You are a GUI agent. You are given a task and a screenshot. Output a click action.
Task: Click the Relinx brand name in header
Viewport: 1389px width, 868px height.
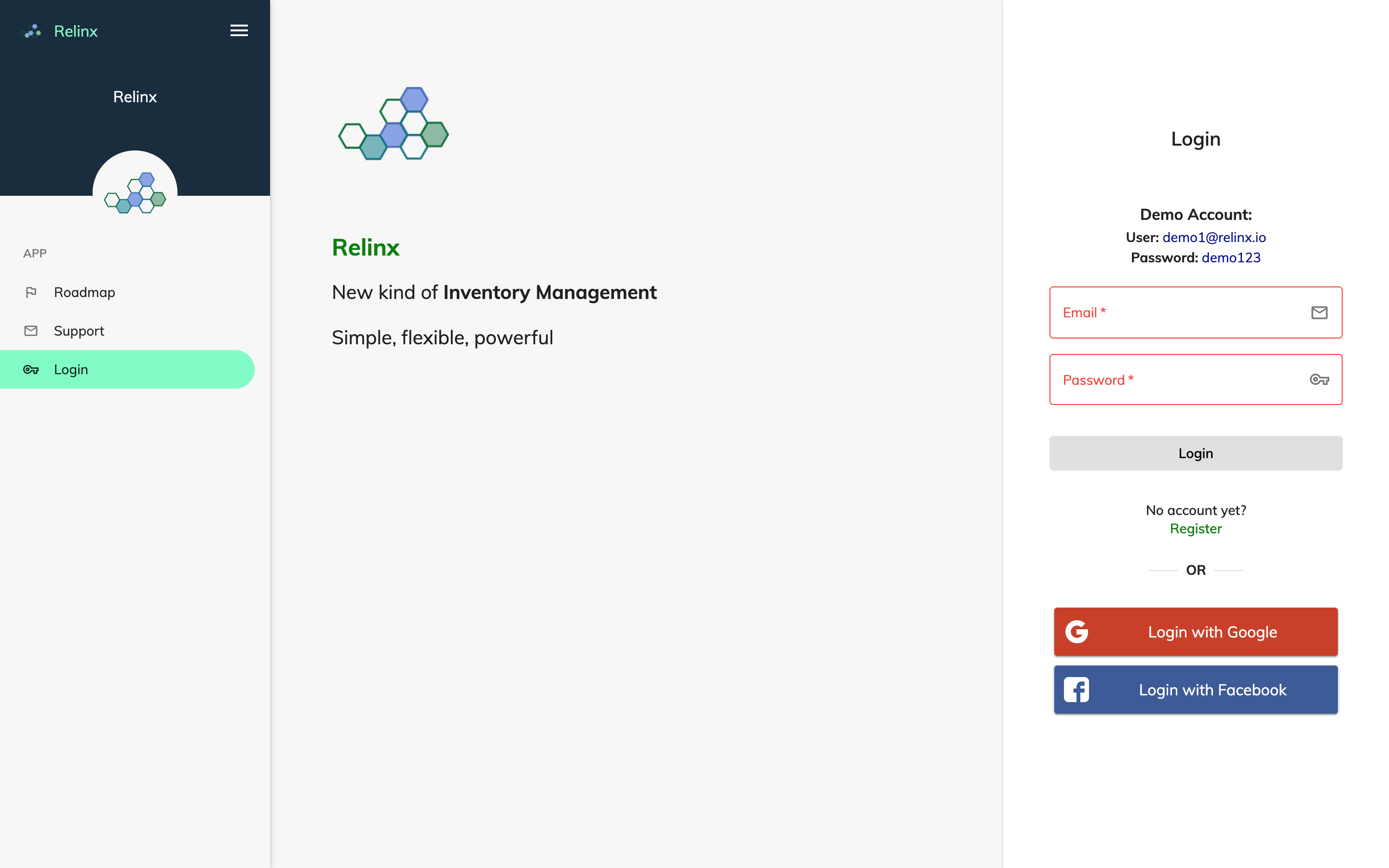(76, 31)
